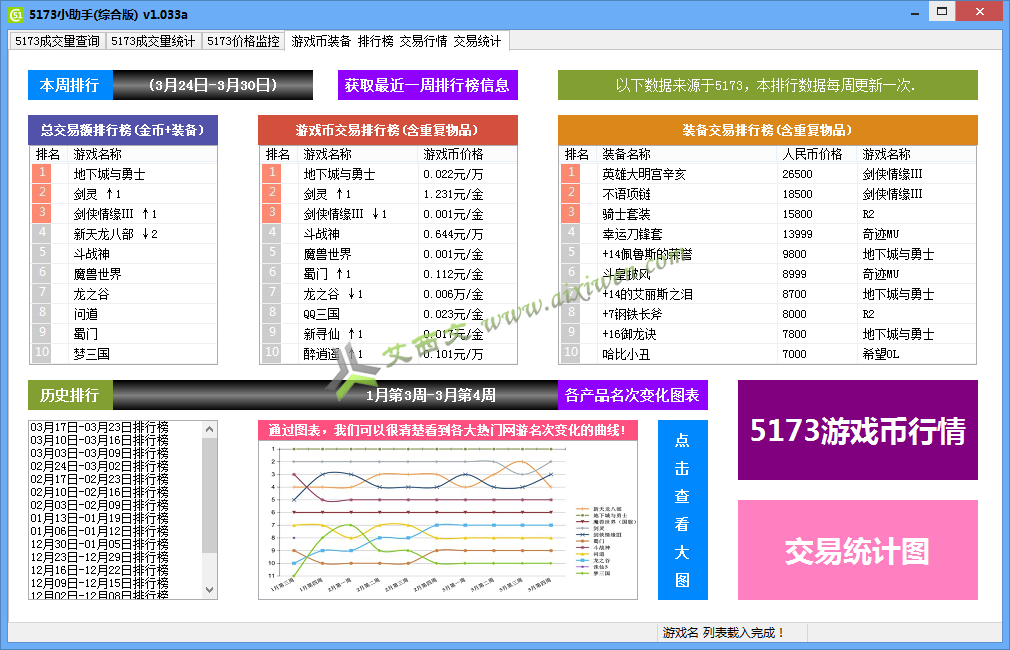Viewport: 1010px width, 650px height.
Task: Minimize the 5173小助手 window
Action: pyautogui.click(x=915, y=12)
